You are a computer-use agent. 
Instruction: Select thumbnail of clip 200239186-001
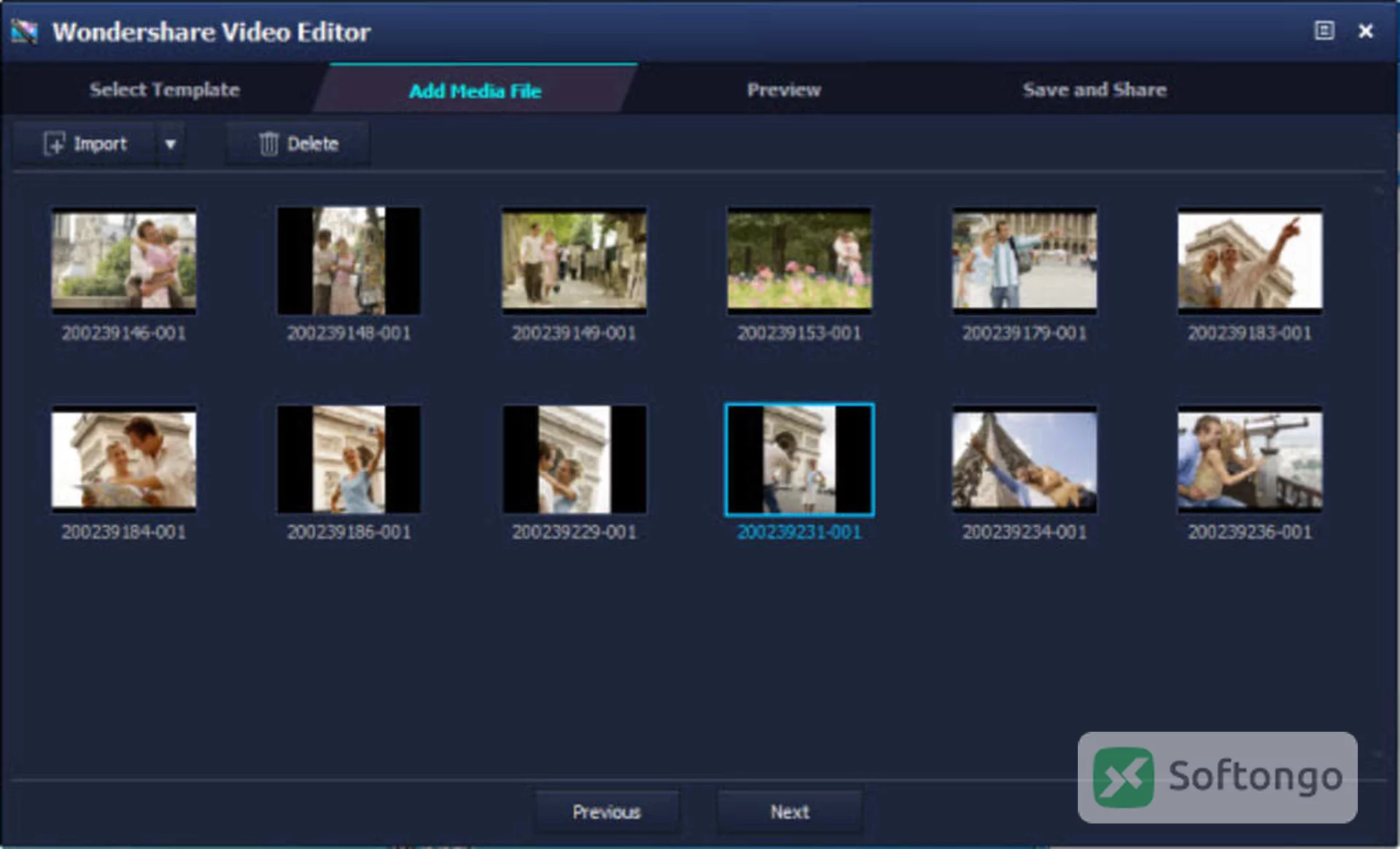349,459
